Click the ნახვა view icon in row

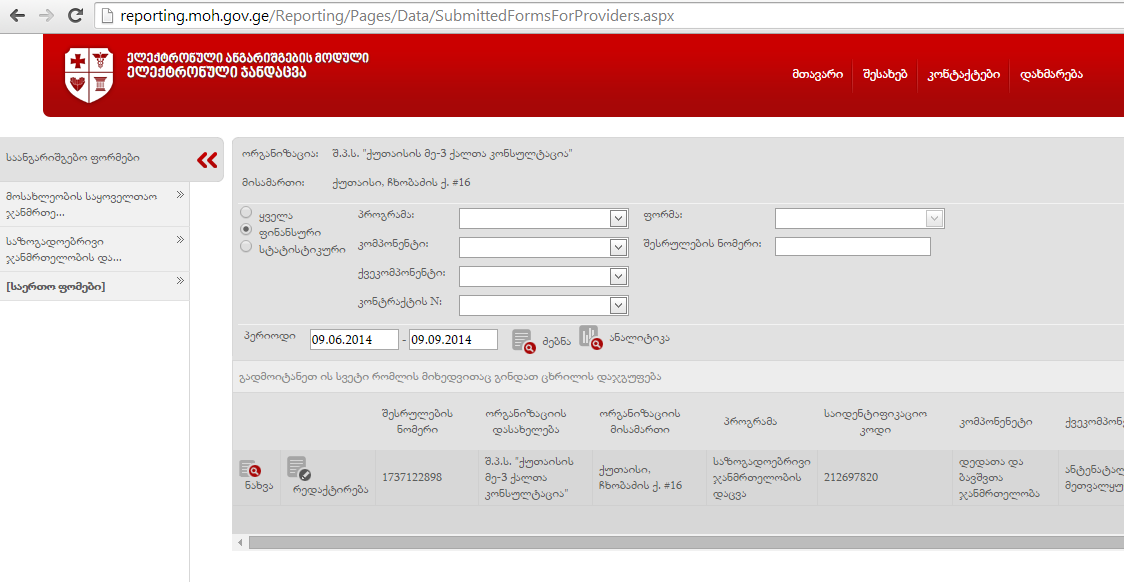coord(250,468)
